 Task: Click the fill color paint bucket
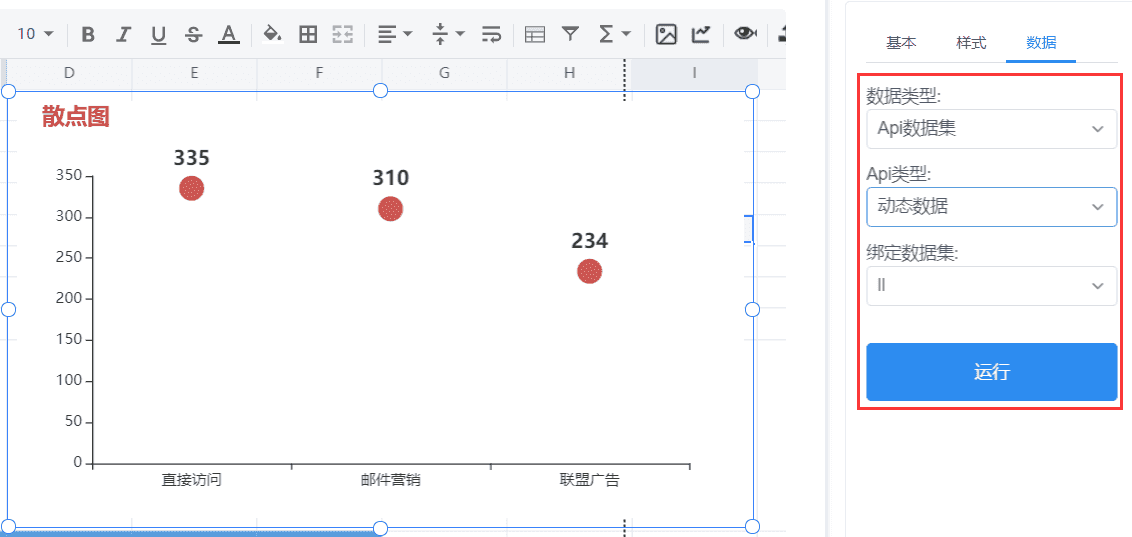pyautogui.click(x=271, y=35)
